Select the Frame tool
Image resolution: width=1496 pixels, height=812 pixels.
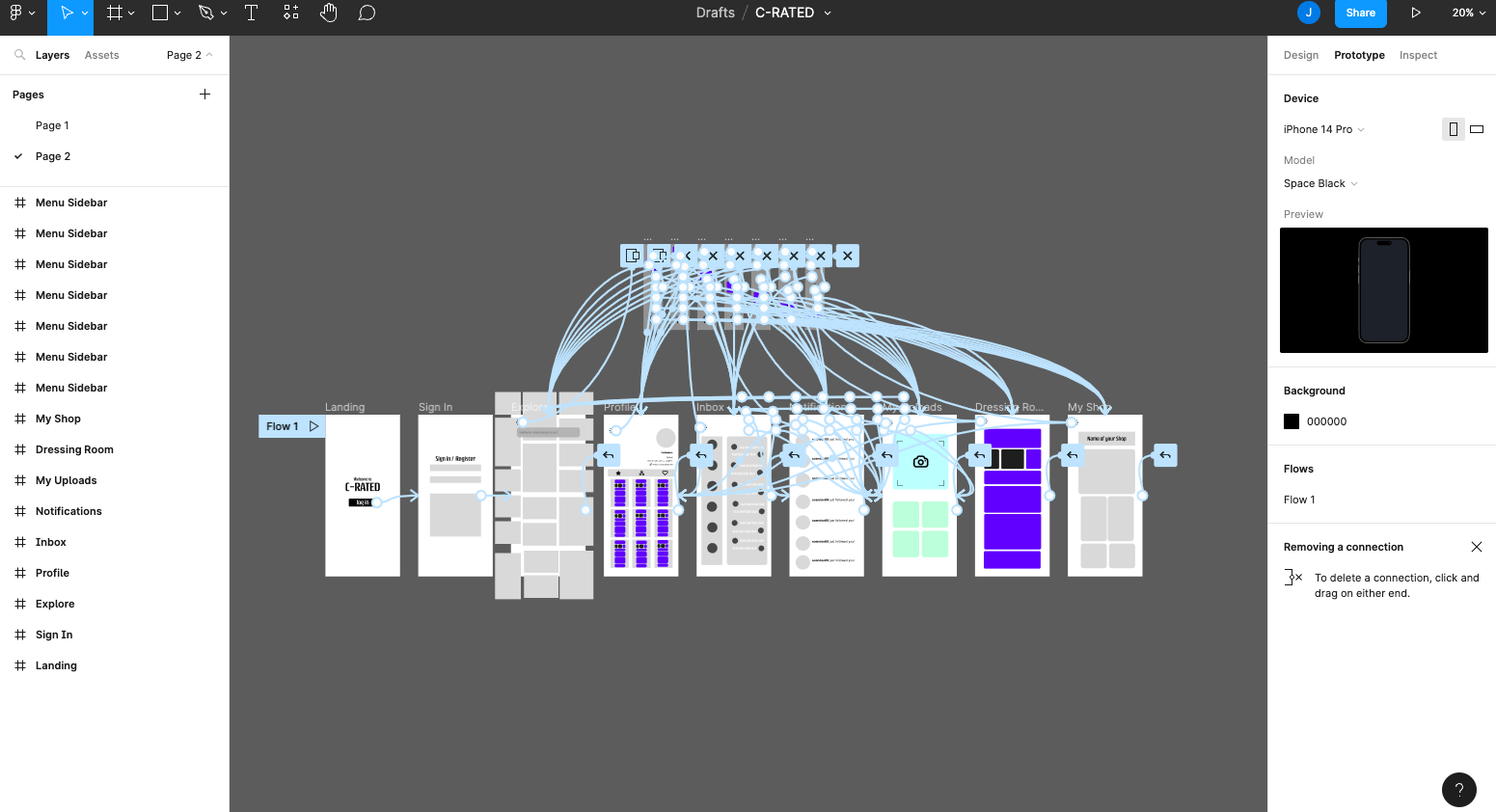pos(115,13)
